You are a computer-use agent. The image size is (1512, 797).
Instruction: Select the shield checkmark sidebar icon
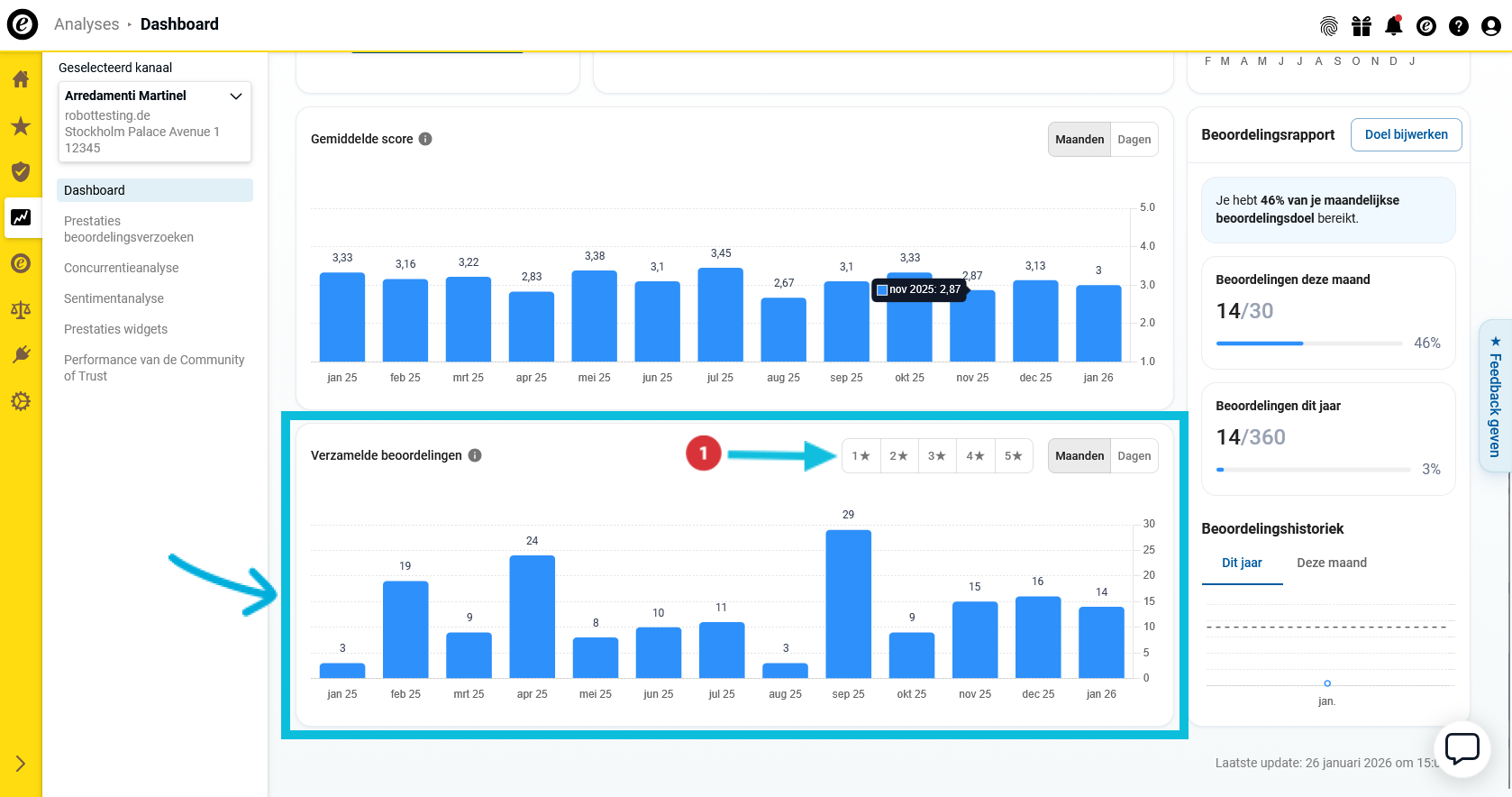click(21, 172)
